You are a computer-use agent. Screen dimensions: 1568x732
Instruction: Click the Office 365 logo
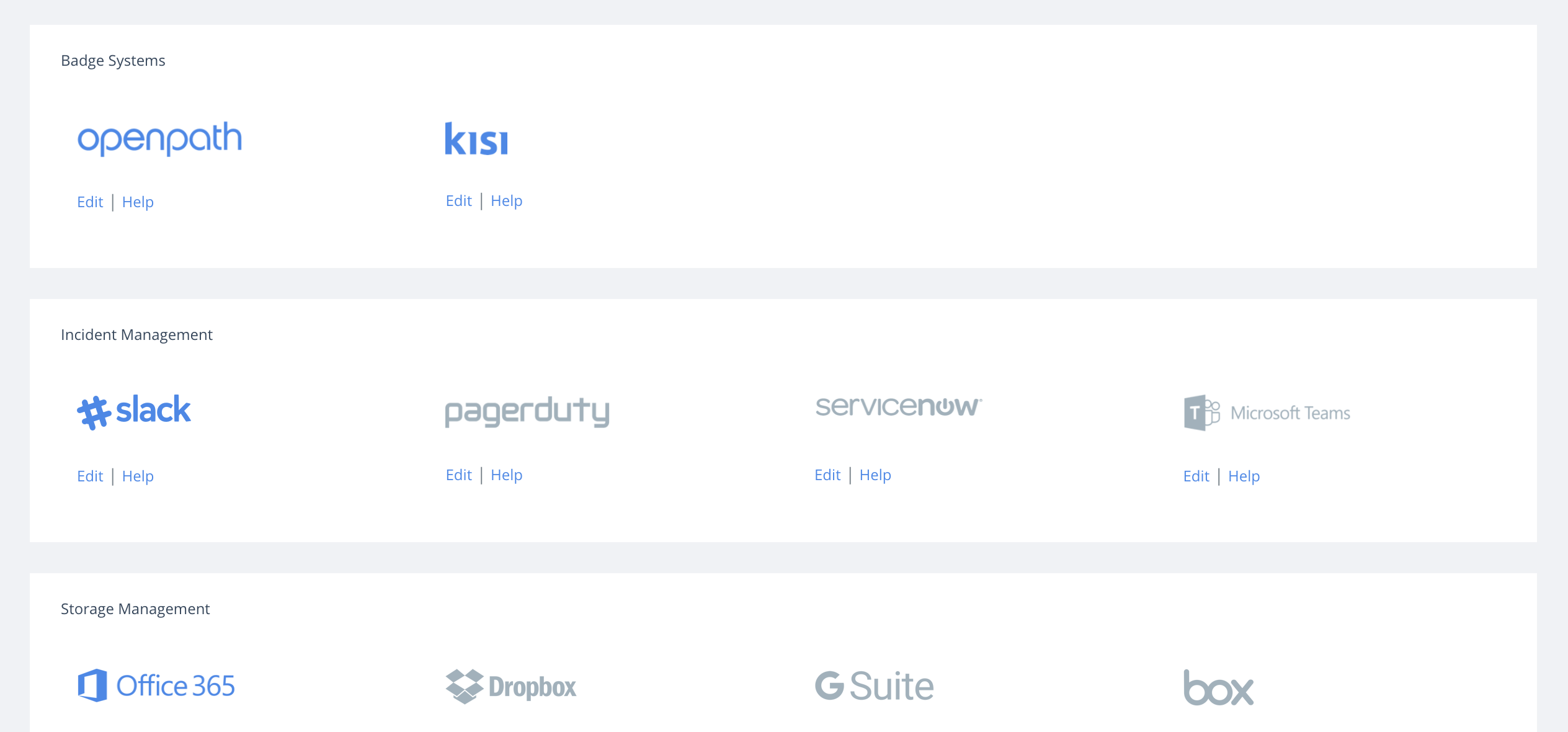pyautogui.click(x=156, y=685)
